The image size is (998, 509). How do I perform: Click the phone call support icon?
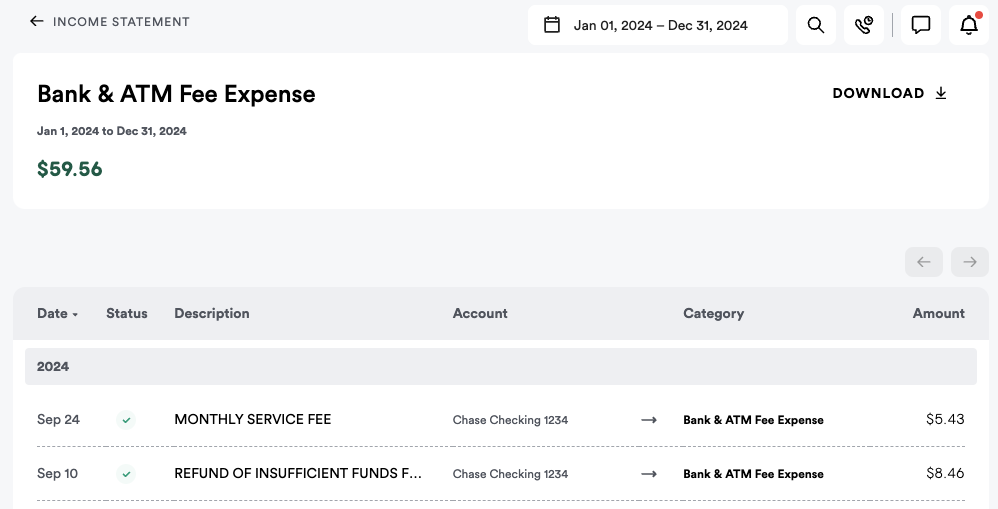(864, 25)
